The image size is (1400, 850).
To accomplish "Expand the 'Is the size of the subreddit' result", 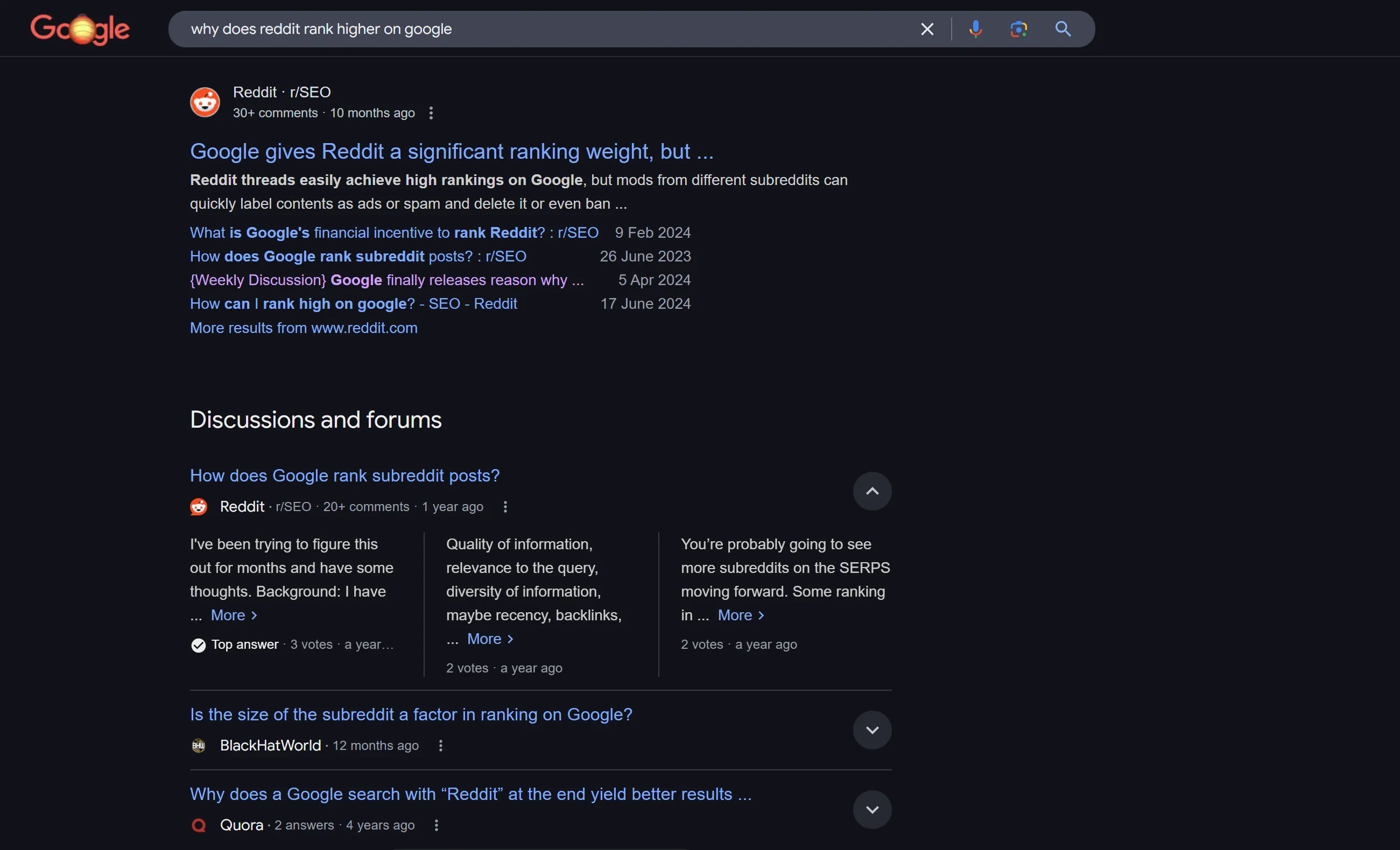I will tap(871, 730).
